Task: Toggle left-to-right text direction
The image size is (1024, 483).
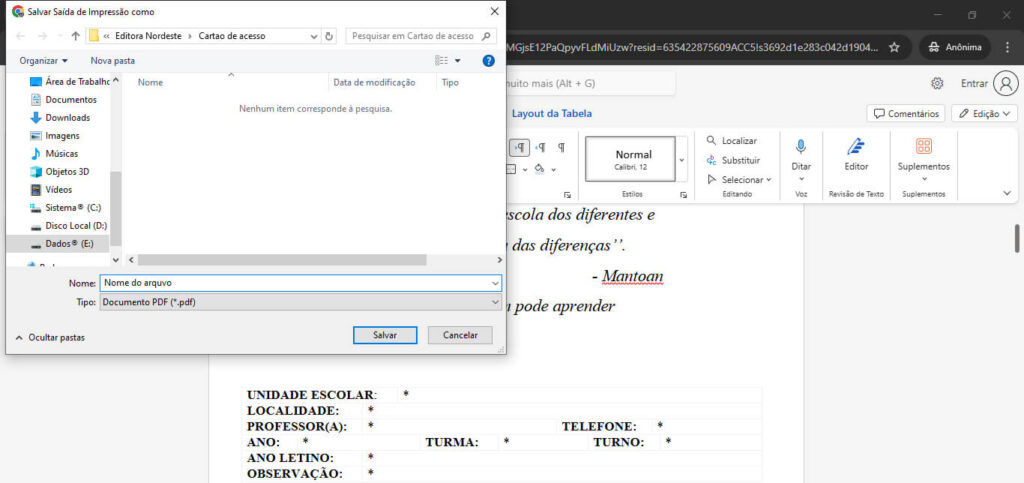Action: [x=519, y=148]
